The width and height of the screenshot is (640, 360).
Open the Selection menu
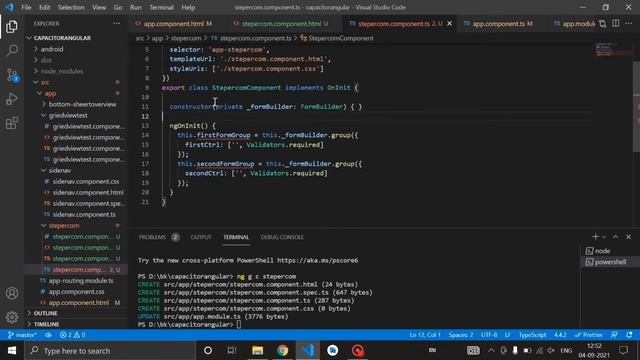(71, 7)
